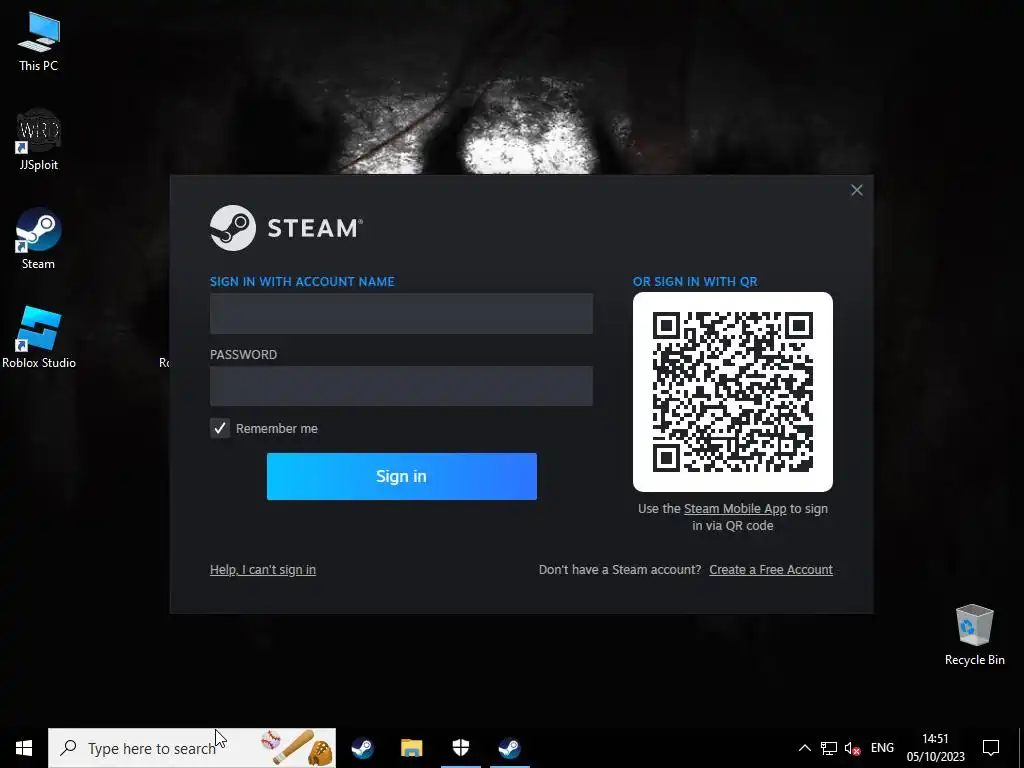Open the network status tray icon
The image size is (1024, 768).
829,748
